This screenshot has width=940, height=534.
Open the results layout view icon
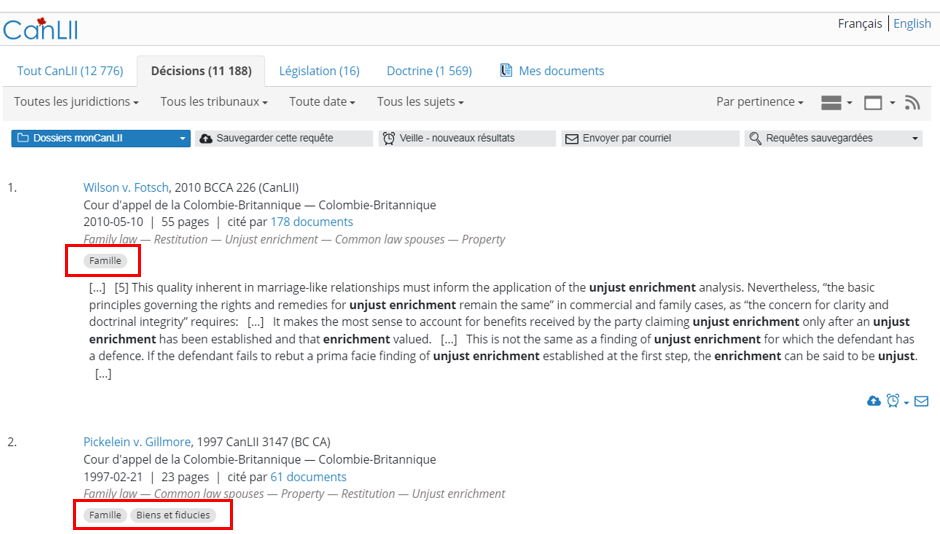pyautogui.click(x=835, y=102)
